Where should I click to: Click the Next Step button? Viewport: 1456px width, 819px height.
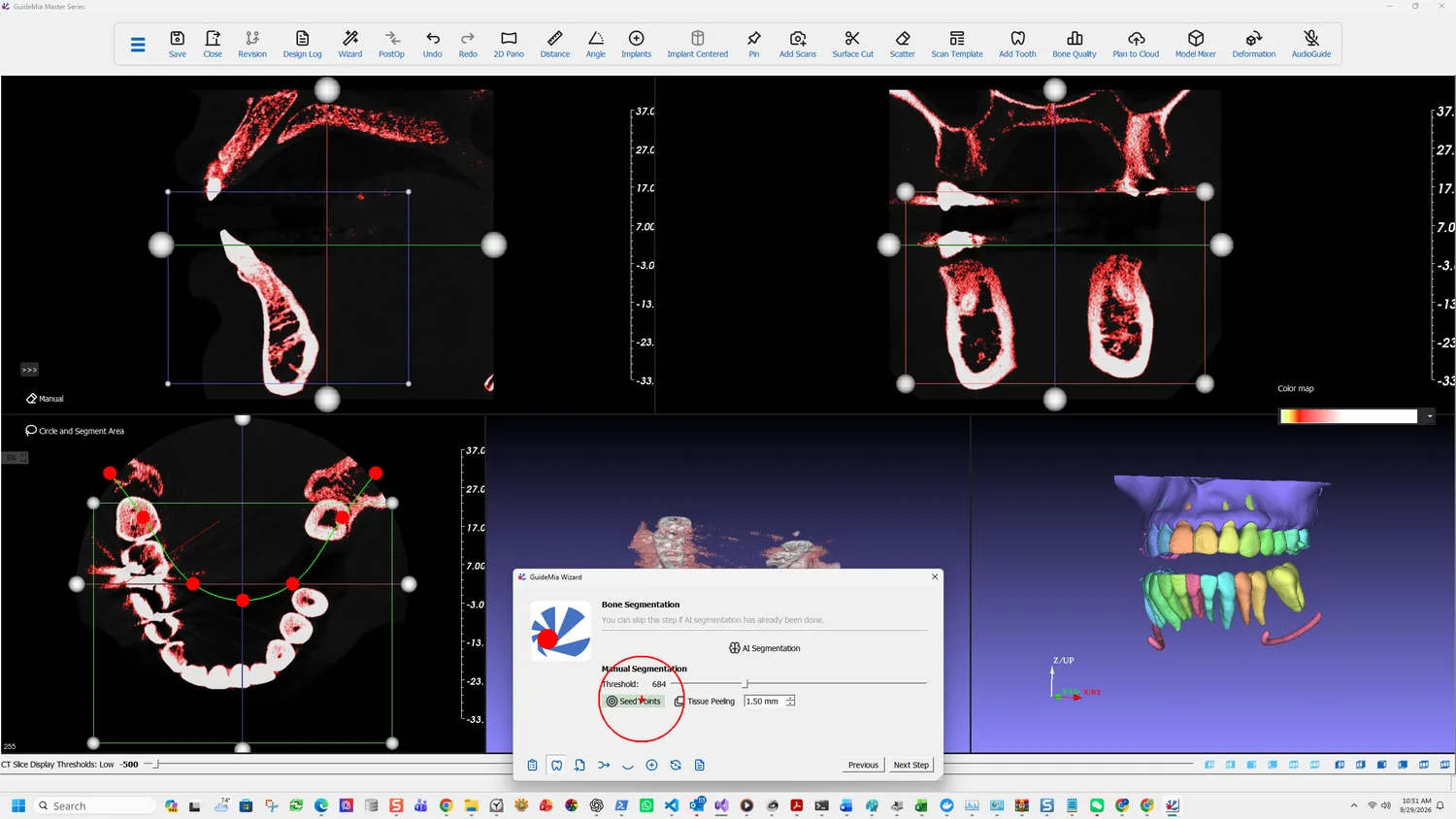911,765
